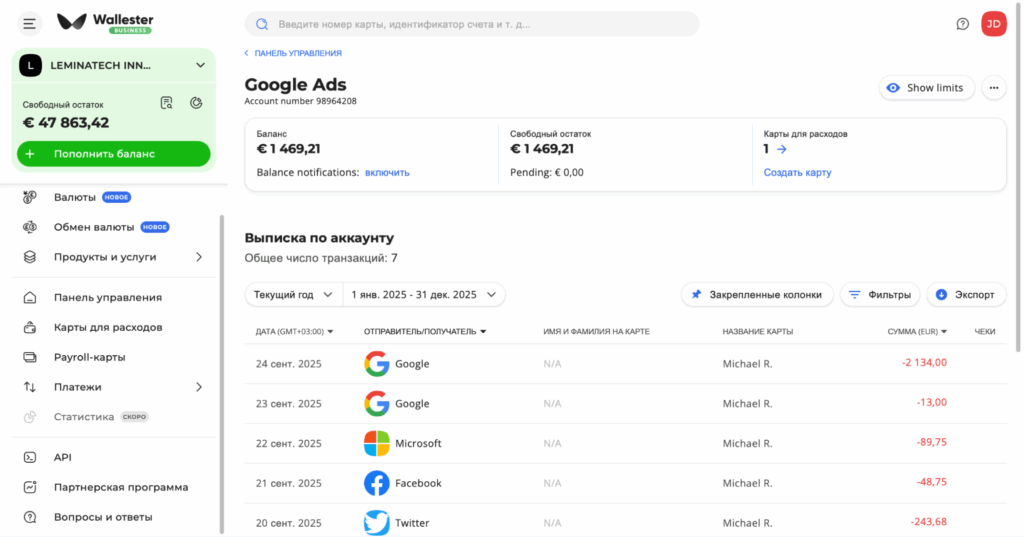This screenshot has height=537, width=1024.
Task: Click the Wallester Business logo
Action: (x=105, y=23)
